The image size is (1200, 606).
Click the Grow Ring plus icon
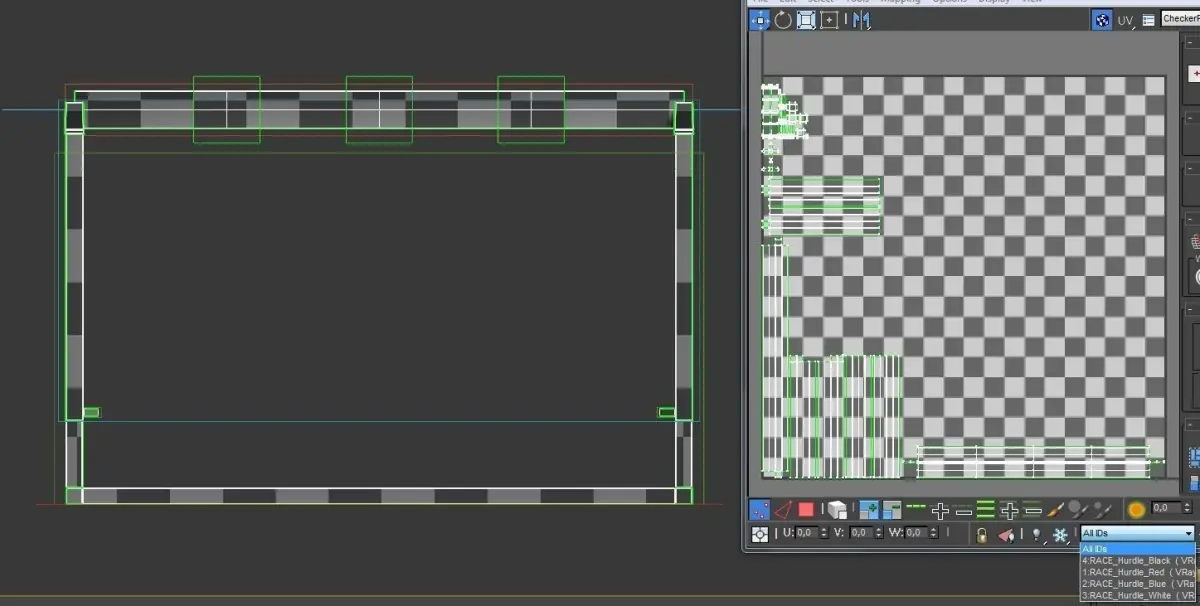click(x=1010, y=511)
